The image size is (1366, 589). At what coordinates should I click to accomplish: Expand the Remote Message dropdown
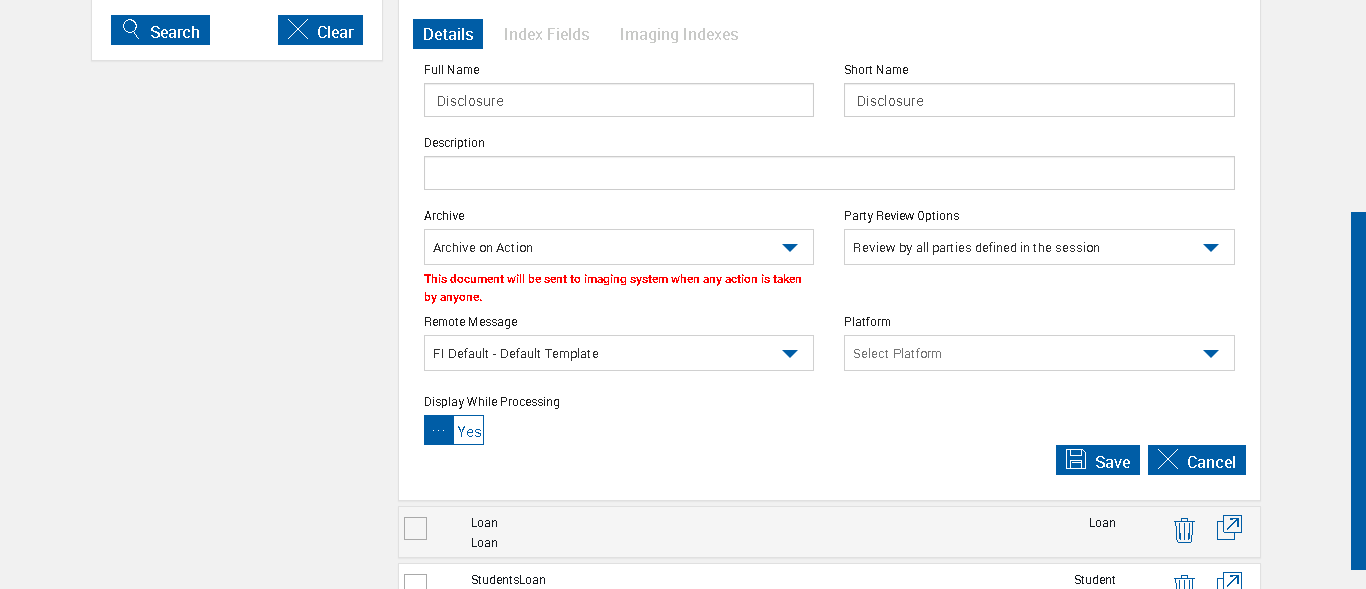pos(618,353)
